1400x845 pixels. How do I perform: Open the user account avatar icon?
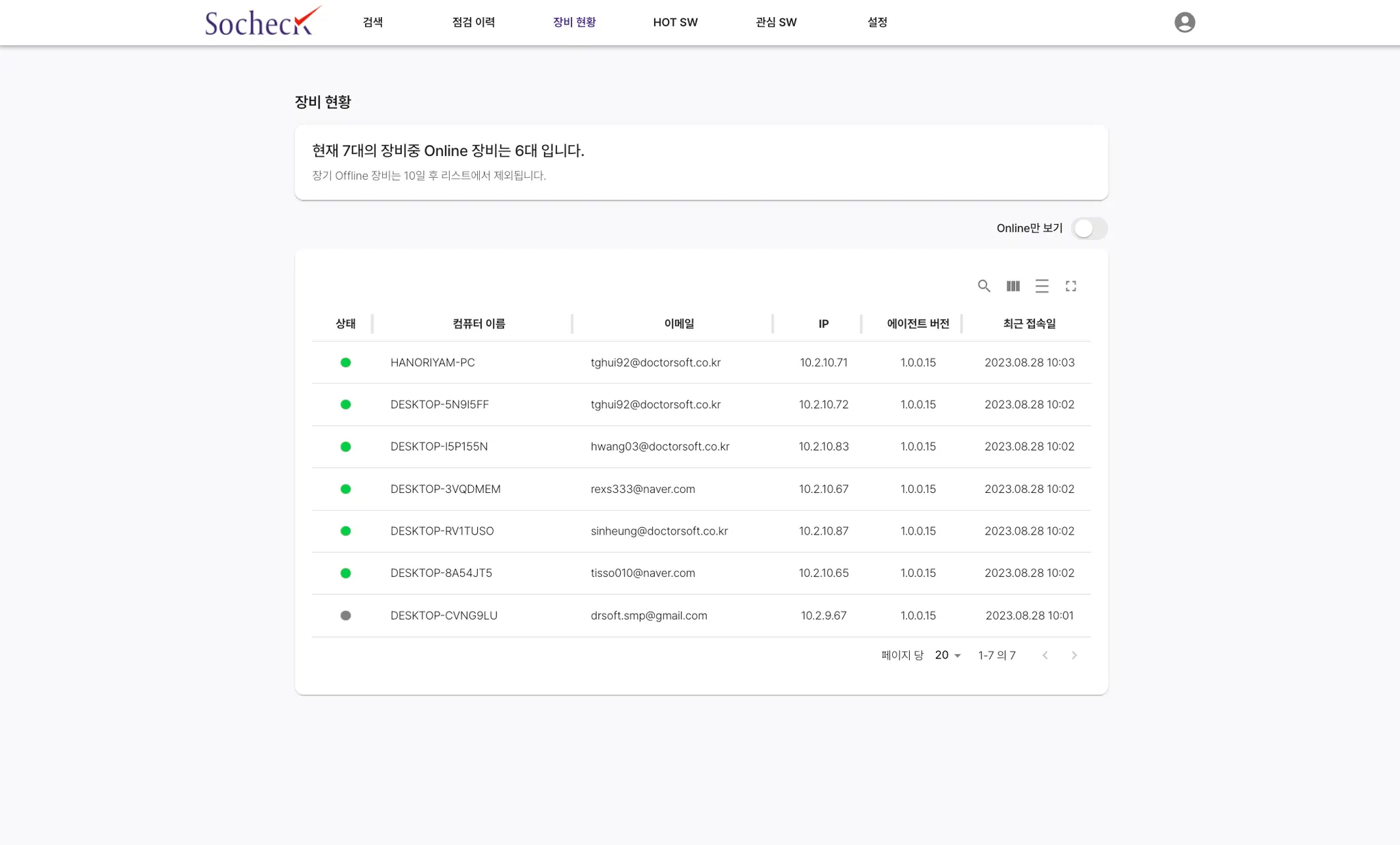(x=1184, y=23)
